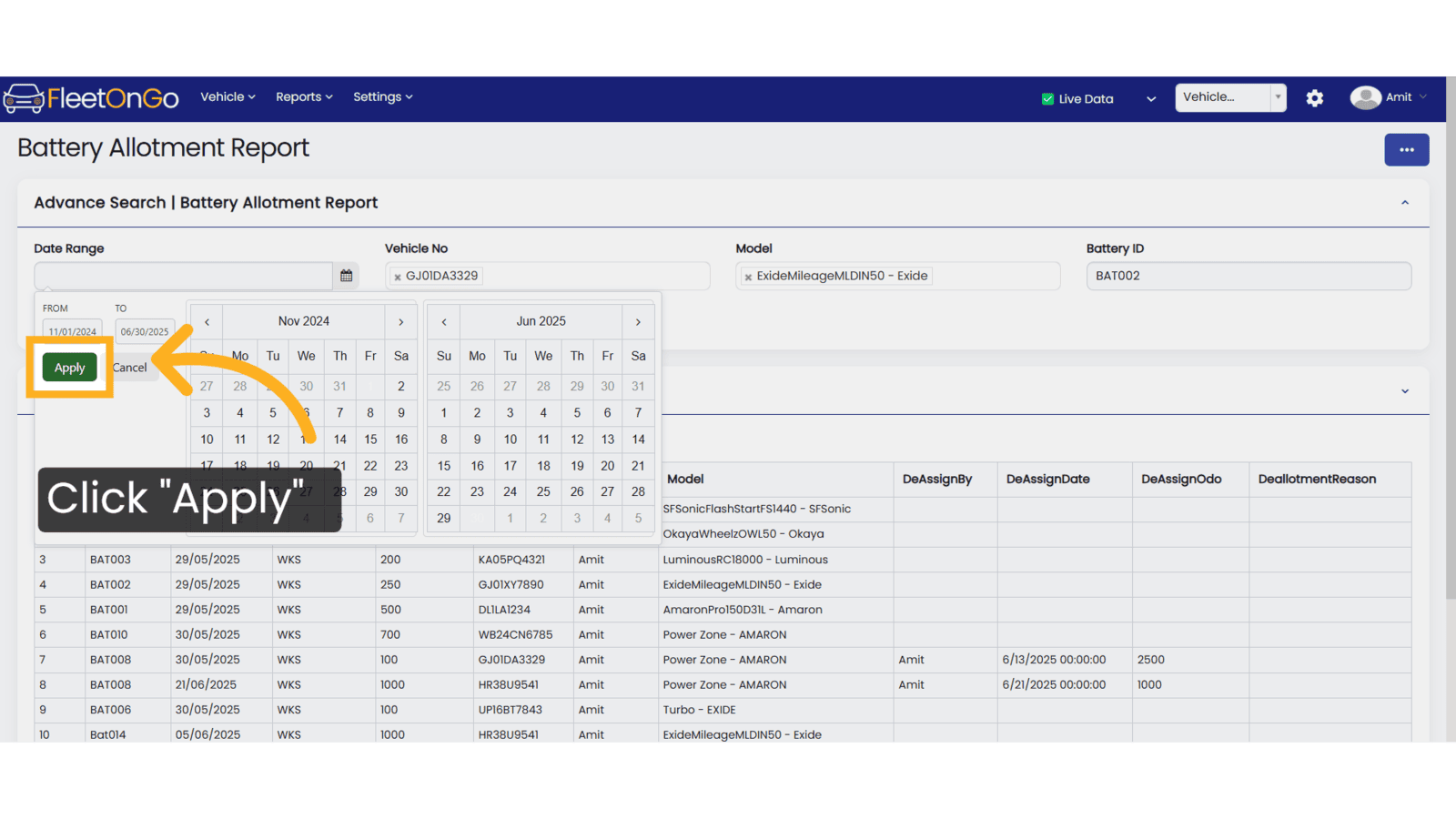Collapse the Advance Search panel
This screenshot has width=1456, height=819.
point(1404,203)
